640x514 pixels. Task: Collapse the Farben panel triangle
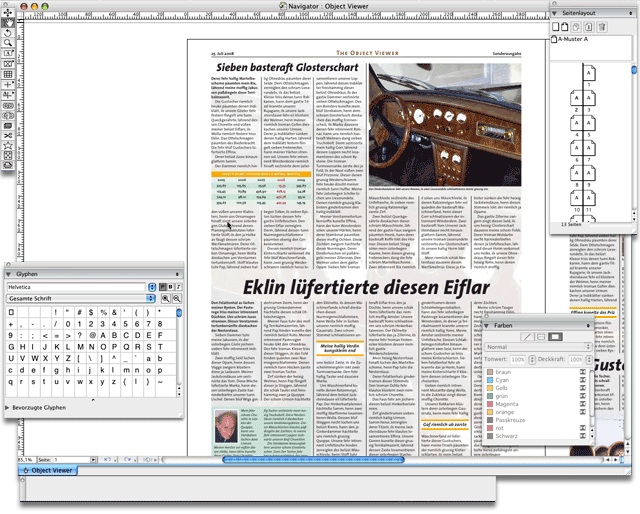click(x=487, y=325)
